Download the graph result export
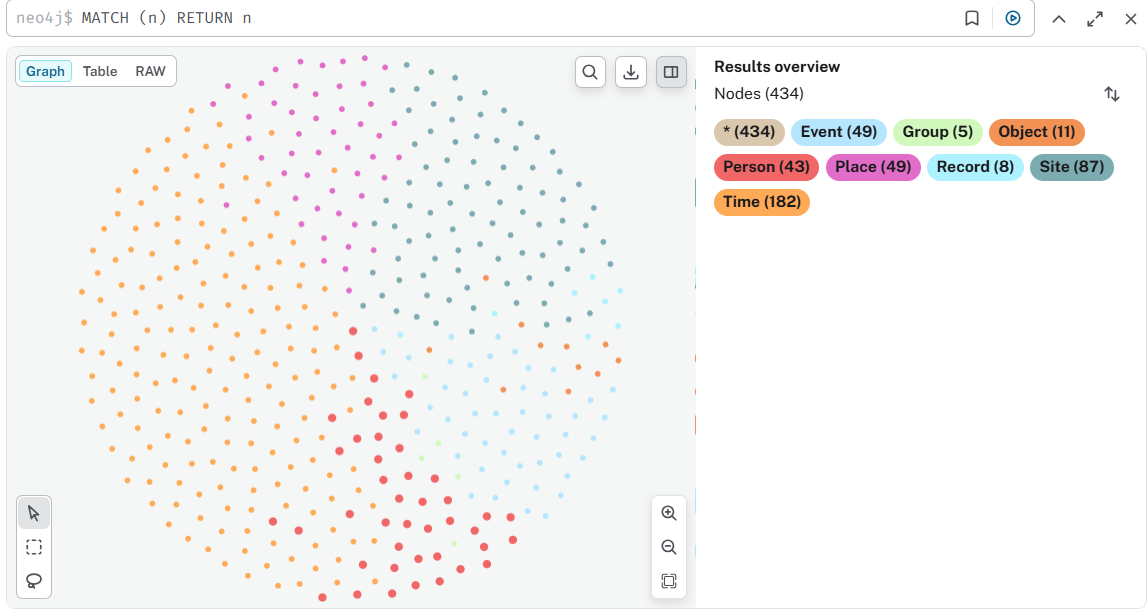1148x611 pixels. (631, 72)
